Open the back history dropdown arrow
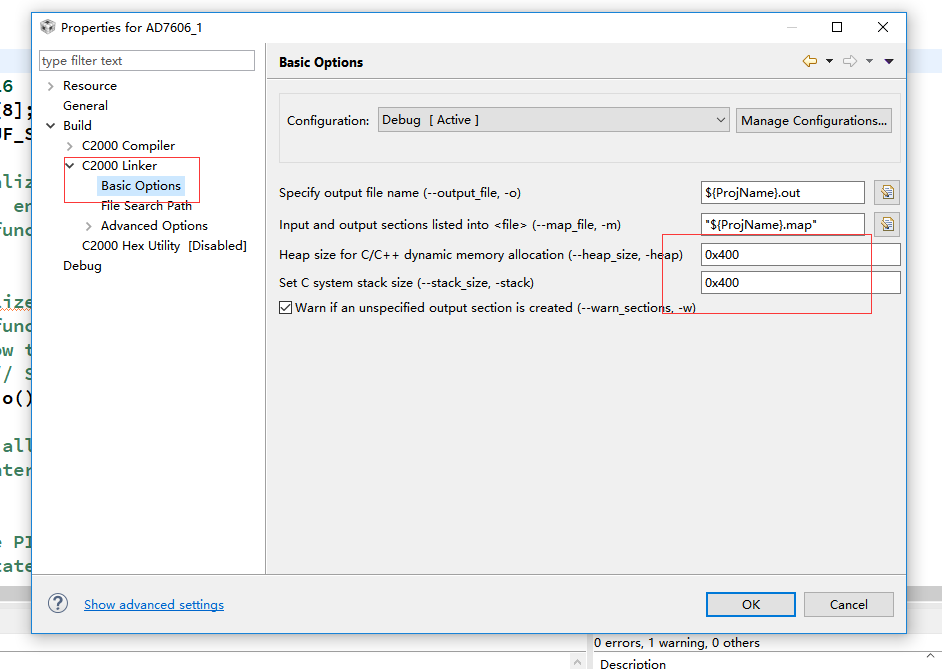Viewport: 942px width, 669px height. [829, 61]
